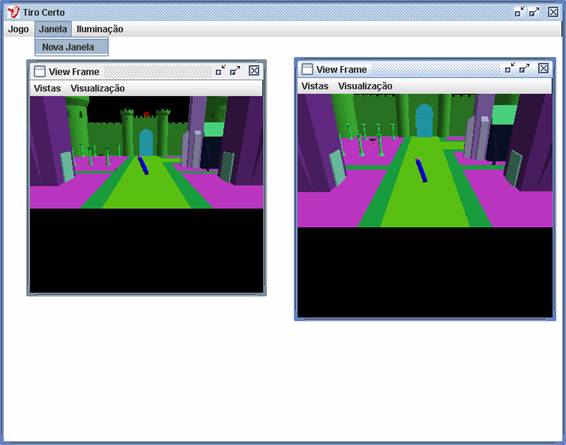Maximize the right View Frame
Viewport: 566px width, 445px height.
(524, 68)
